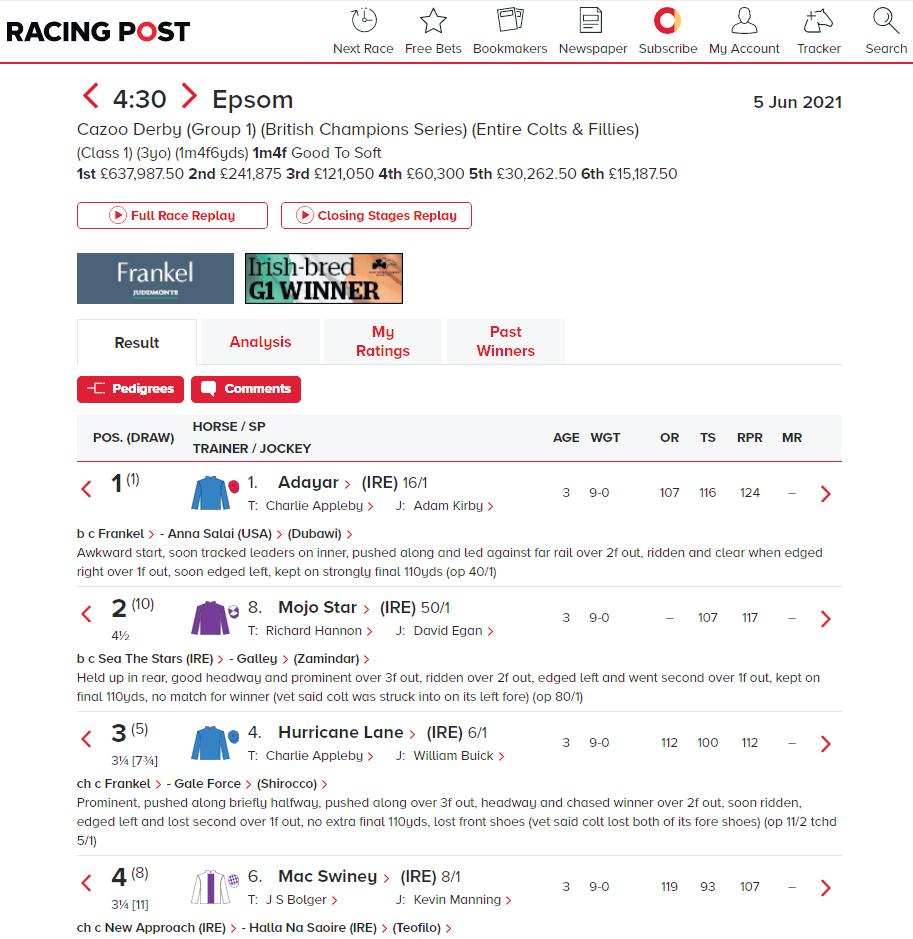
Task: Open the Next Race clock icon
Action: click(x=363, y=21)
